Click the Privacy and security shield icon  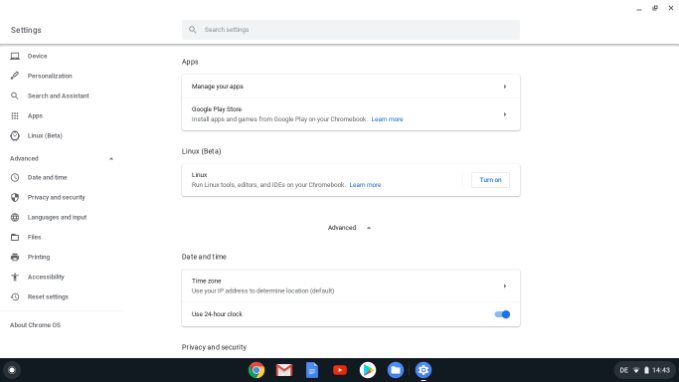click(15, 197)
